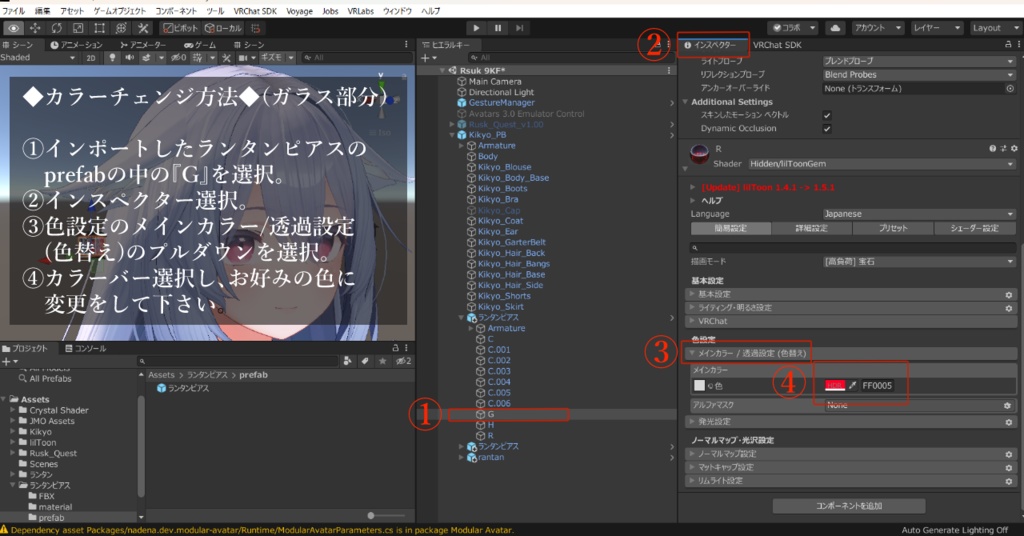Expand the lilToon update notice
1024x536 pixels.
pyautogui.click(x=694, y=187)
